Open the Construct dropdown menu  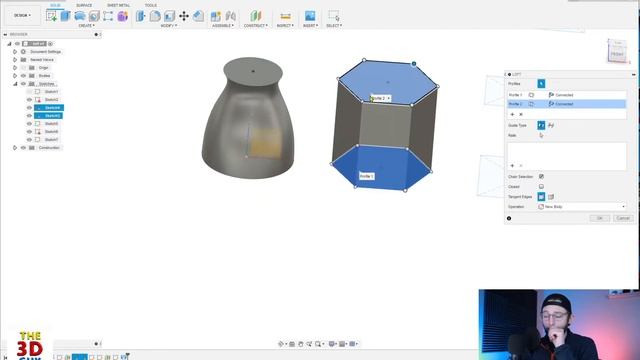click(256, 26)
